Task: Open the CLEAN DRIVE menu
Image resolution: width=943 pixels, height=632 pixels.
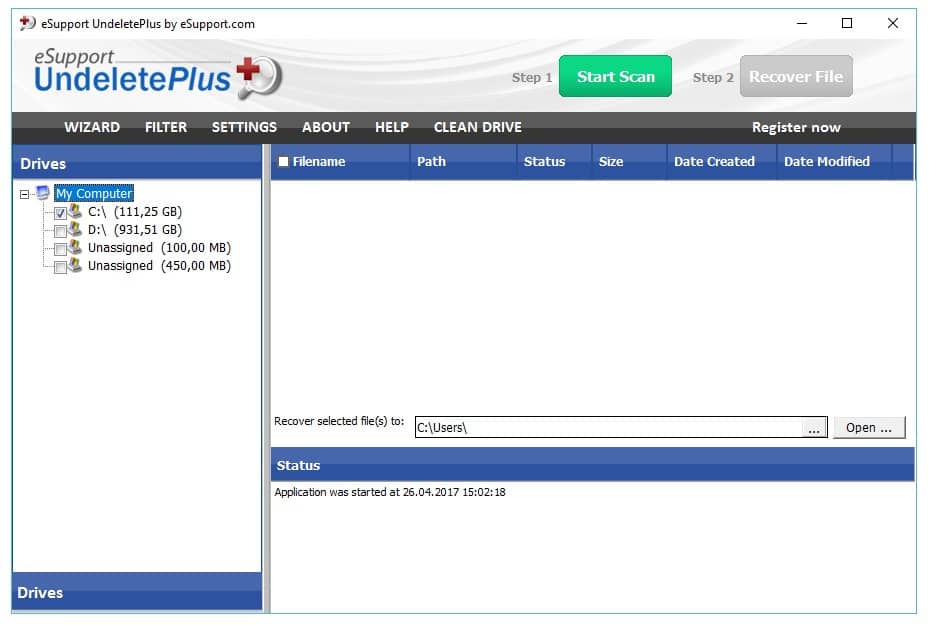Action: pyautogui.click(x=477, y=127)
